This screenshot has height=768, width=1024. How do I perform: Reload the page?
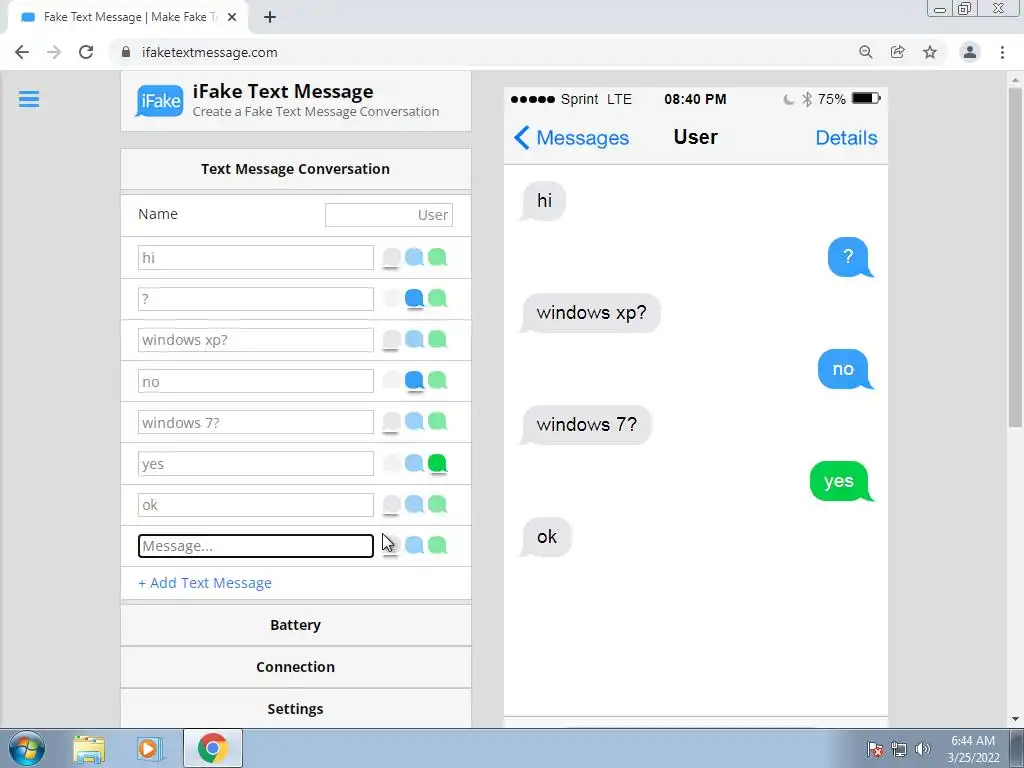coord(86,52)
